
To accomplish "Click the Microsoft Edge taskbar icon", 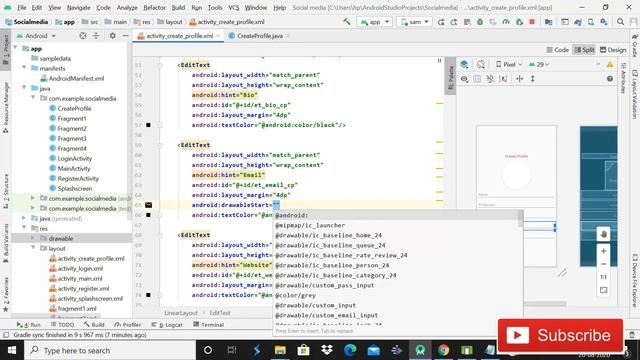I will pos(350,350).
